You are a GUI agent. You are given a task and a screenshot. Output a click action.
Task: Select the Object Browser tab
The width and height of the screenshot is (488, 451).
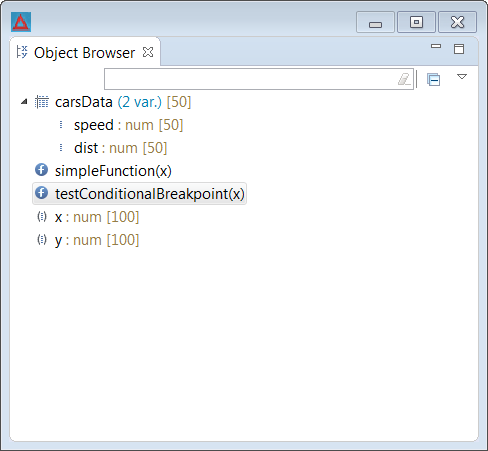tap(84, 53)
